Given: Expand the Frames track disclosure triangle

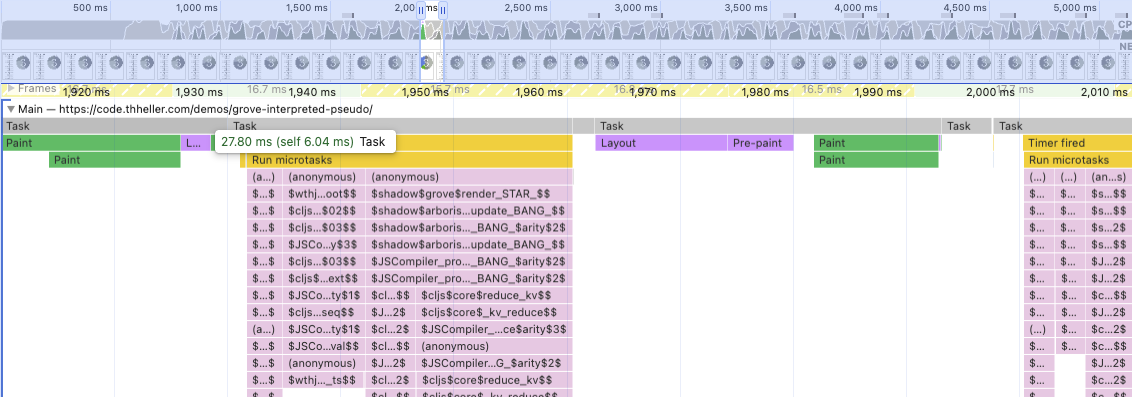Looking at the screenshot, I should (11, 89).
